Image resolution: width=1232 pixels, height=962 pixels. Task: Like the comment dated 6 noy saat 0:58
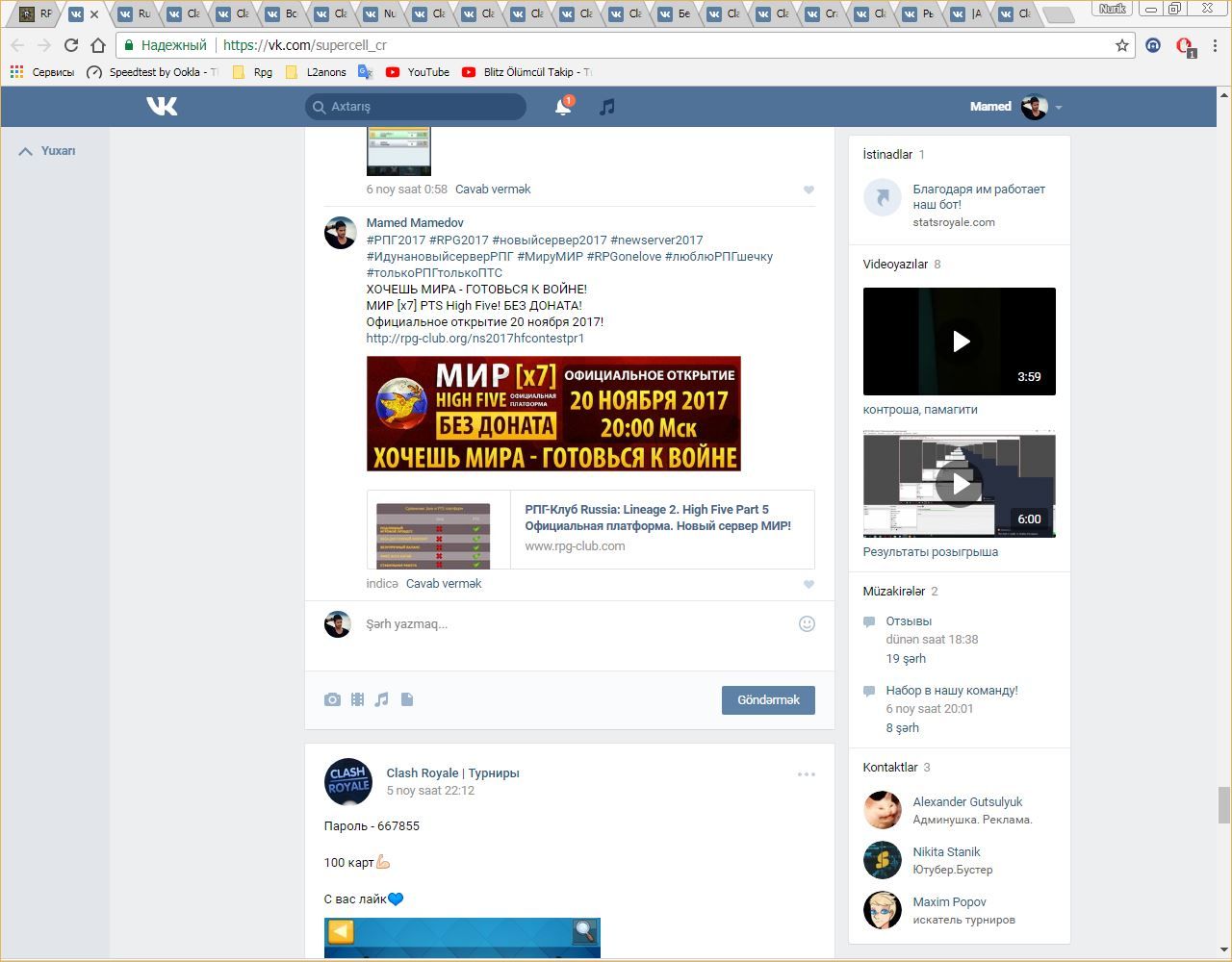pyautogui.click(x=808, y=190)
